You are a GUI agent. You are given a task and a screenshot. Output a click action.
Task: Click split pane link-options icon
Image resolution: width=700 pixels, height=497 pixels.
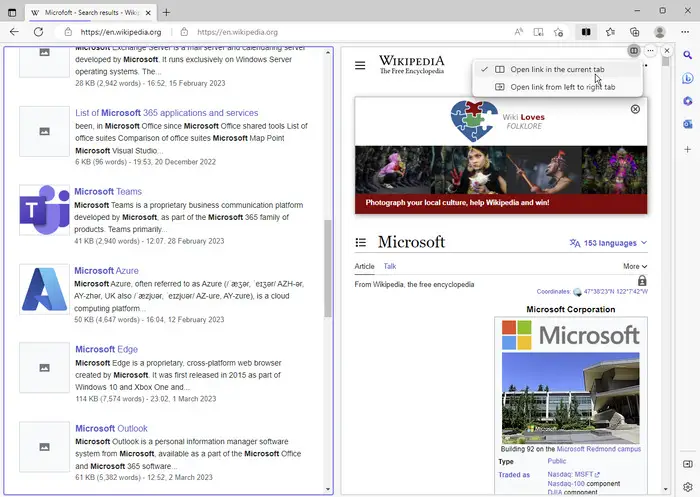[633, 50]
